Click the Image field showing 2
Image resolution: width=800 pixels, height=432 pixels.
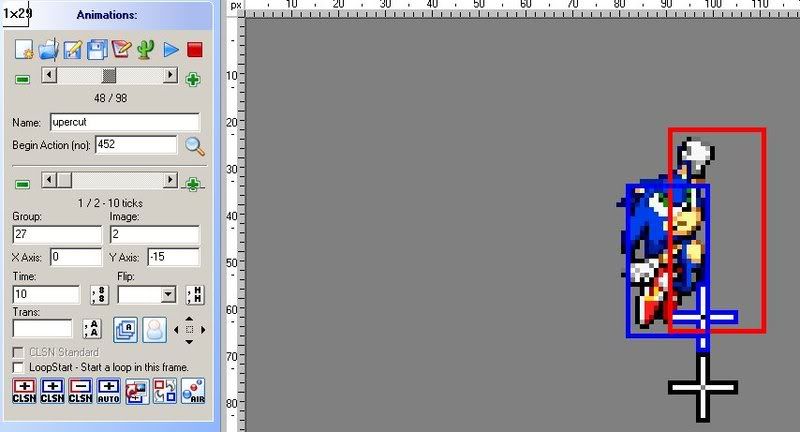point(155,235)
